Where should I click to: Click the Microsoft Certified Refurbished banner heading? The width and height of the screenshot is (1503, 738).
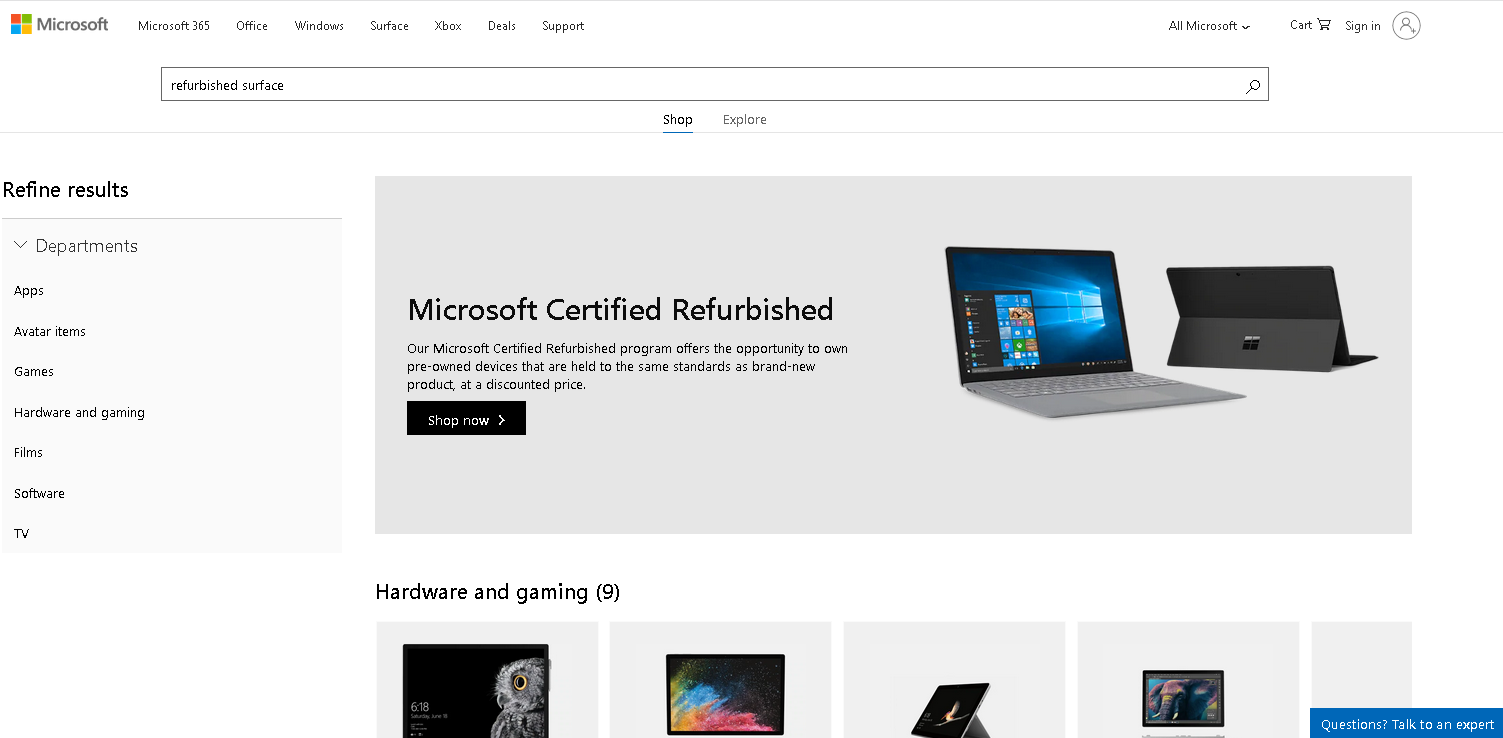click(620, 310)
